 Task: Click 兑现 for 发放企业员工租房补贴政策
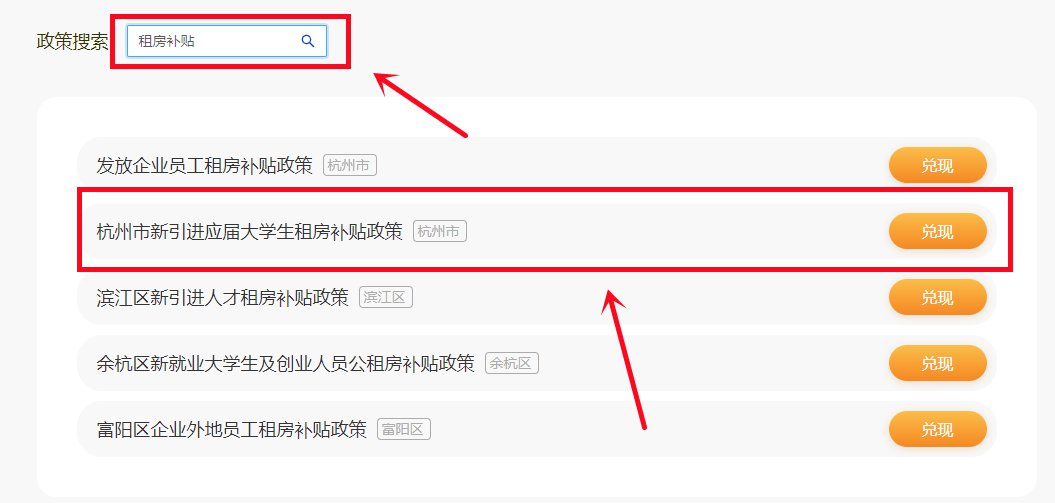click(937, 165)
